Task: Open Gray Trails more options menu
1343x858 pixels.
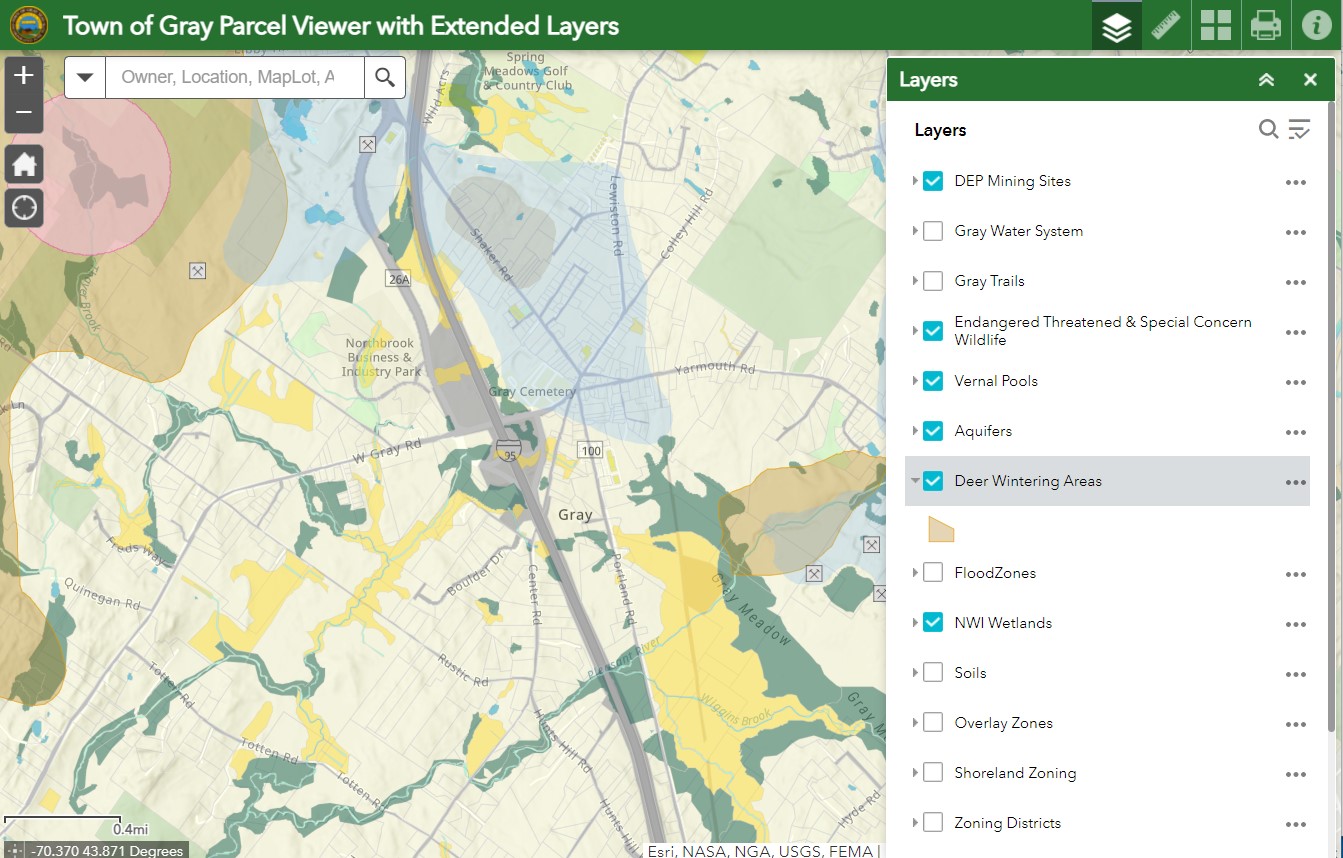Action: [1296, 282]
